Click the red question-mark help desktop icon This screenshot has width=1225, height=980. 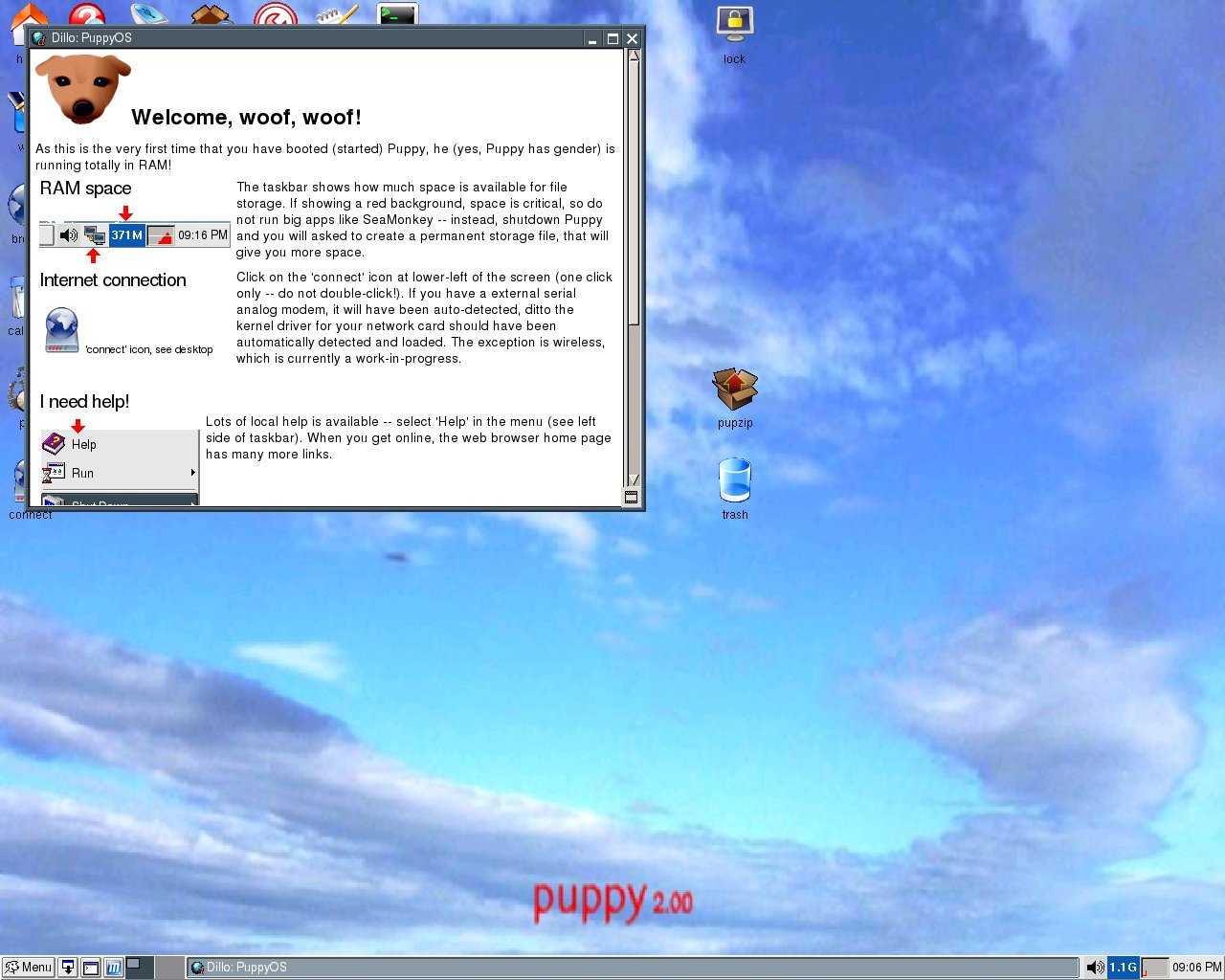pyautogui.click(x=86, y=13)
